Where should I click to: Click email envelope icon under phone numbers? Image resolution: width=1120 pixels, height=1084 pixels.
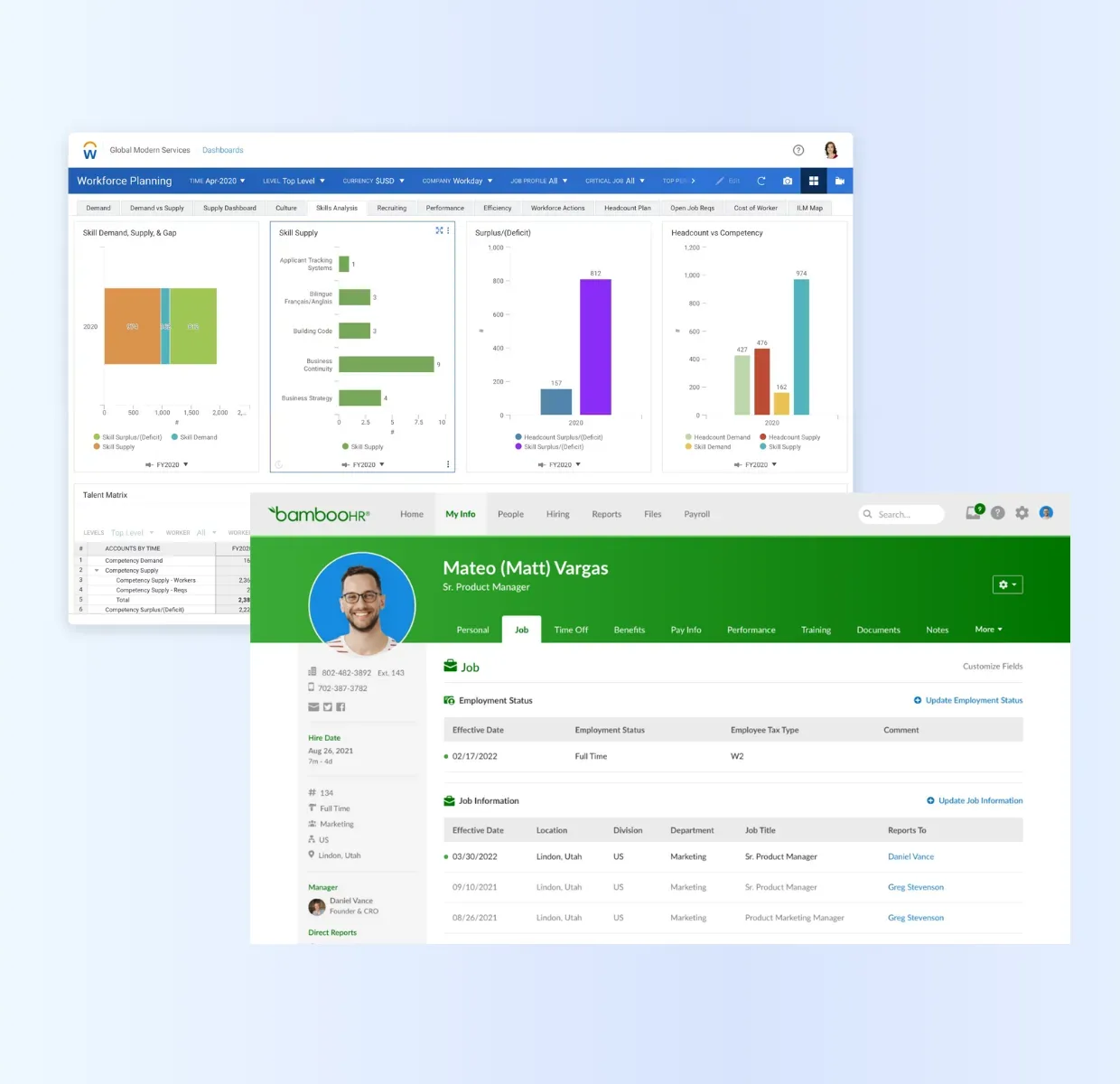313,706
